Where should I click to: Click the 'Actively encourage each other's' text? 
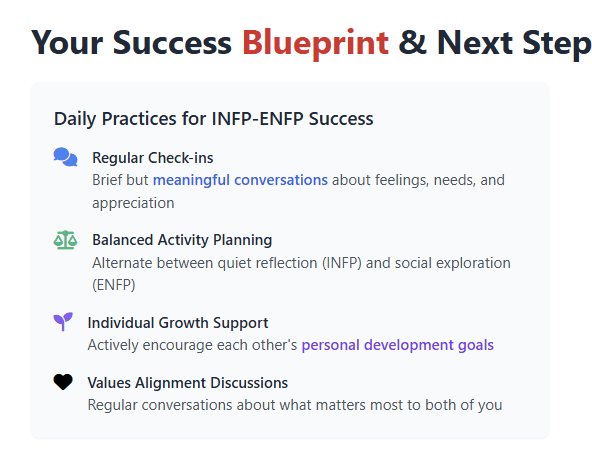193,345
